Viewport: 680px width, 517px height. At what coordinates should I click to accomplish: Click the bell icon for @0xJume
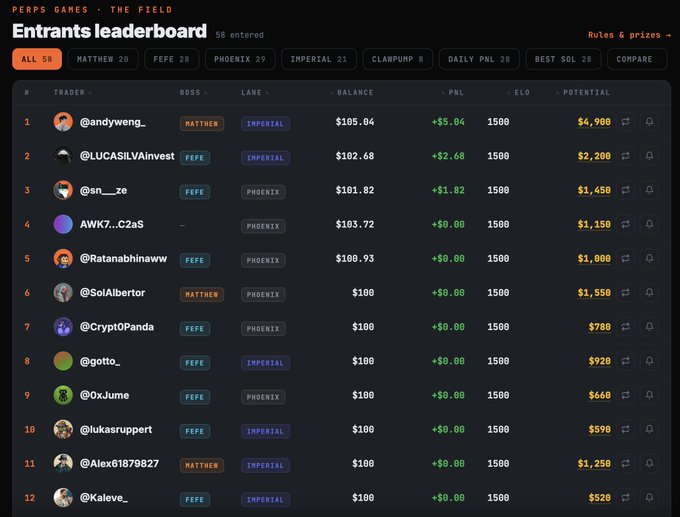(x=649, y=395)
